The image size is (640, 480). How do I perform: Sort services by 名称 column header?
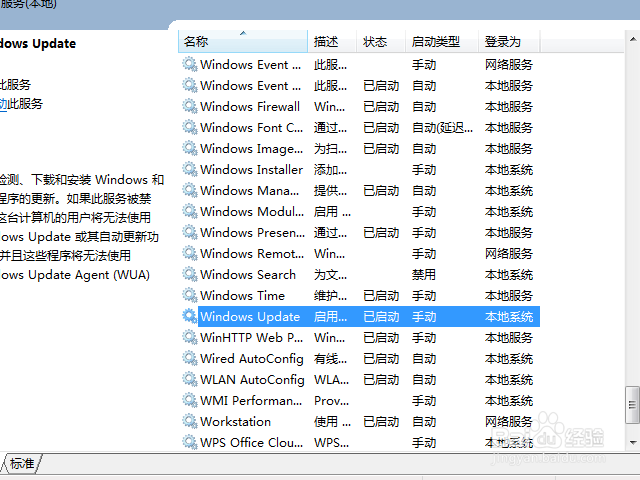point(243,41)
